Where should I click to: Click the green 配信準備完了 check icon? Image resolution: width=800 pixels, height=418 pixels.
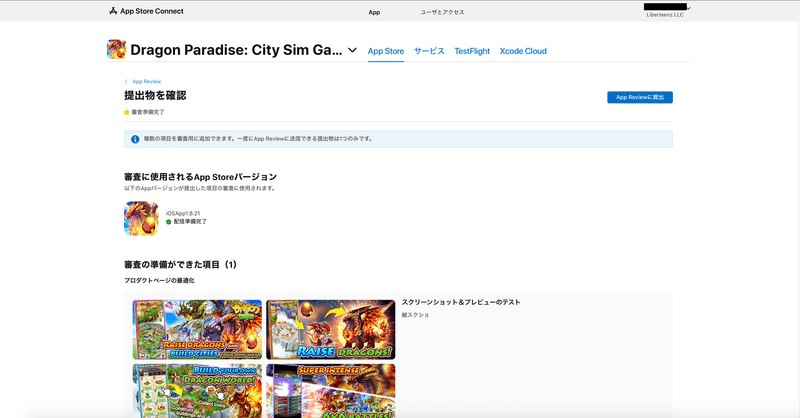(x=168, y=222)
